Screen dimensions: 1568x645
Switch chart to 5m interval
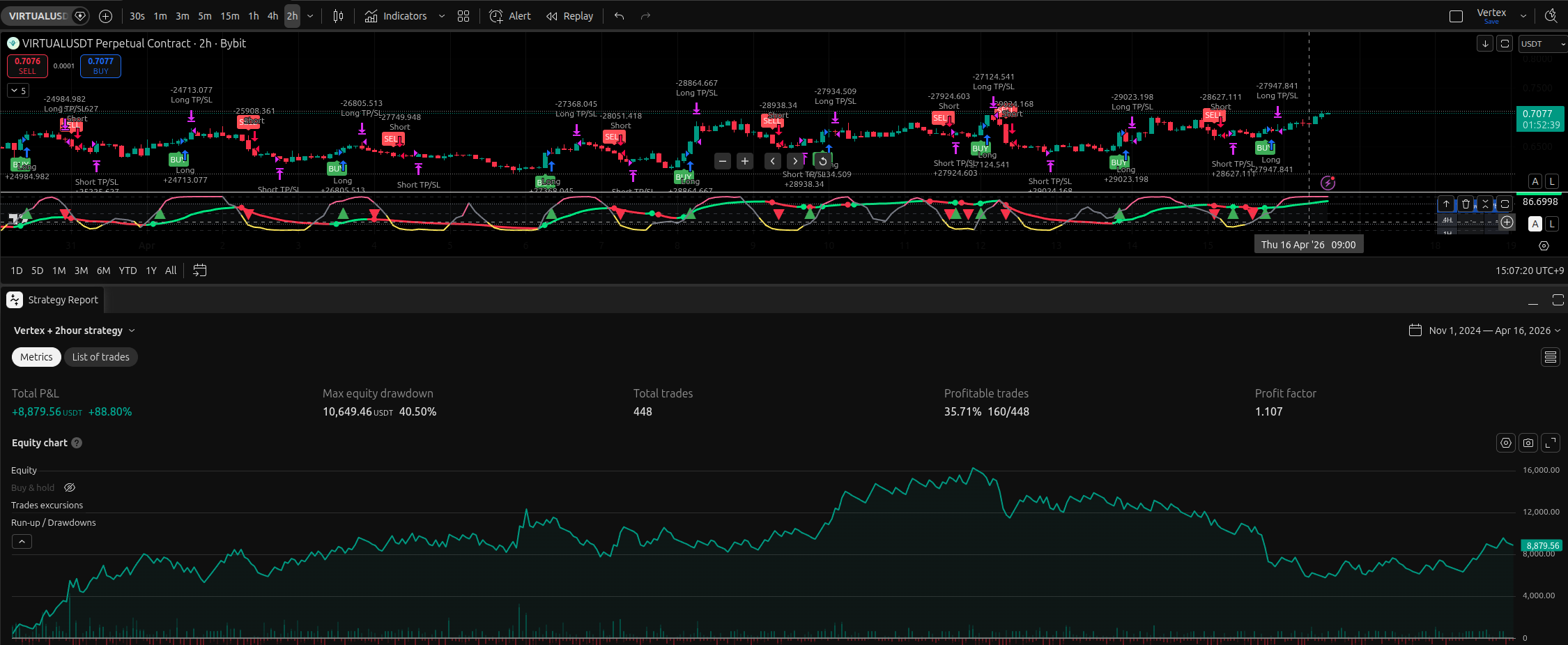tap(205, 15)
